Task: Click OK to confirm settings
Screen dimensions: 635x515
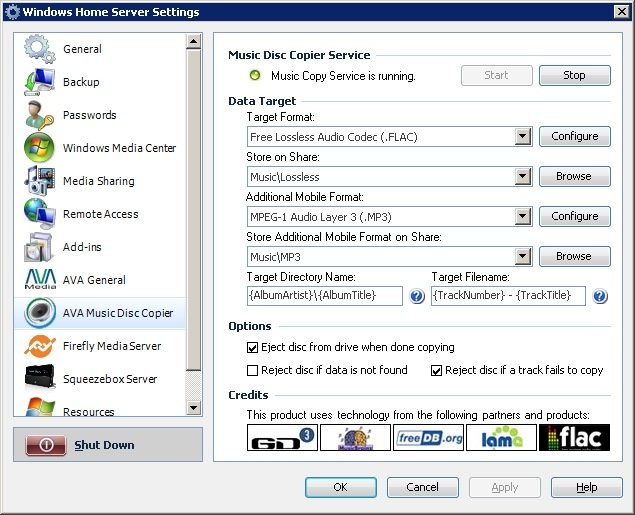Action: 341,487
